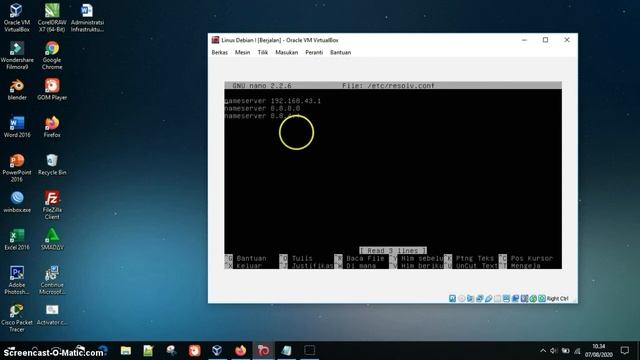Open Continue Microsoft desktop shortcut
Viewport: 640px width, 360px height.
tap(52, 280)
